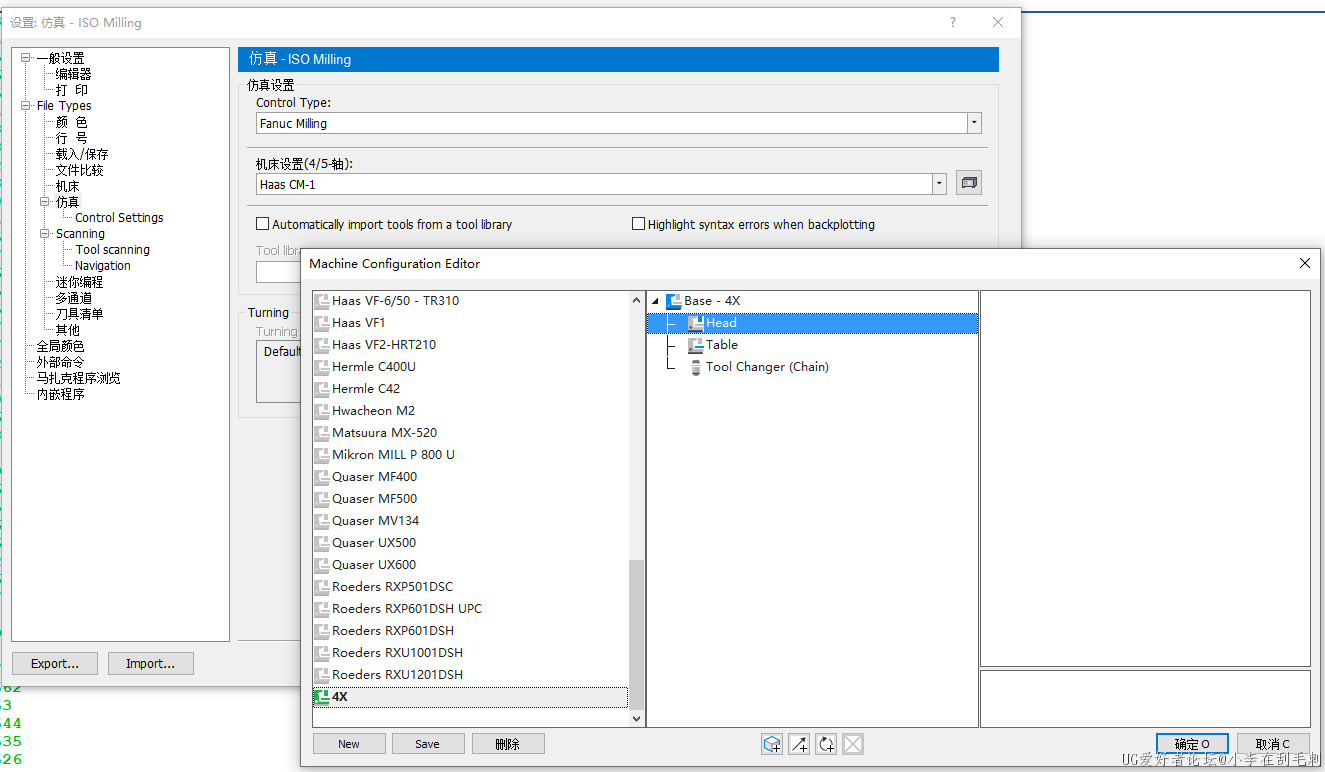Select Haas VF-6/50 - TR310 in machine list
Screen dimensions: 1325x772
pyautogui.click(x=395, y=301)
